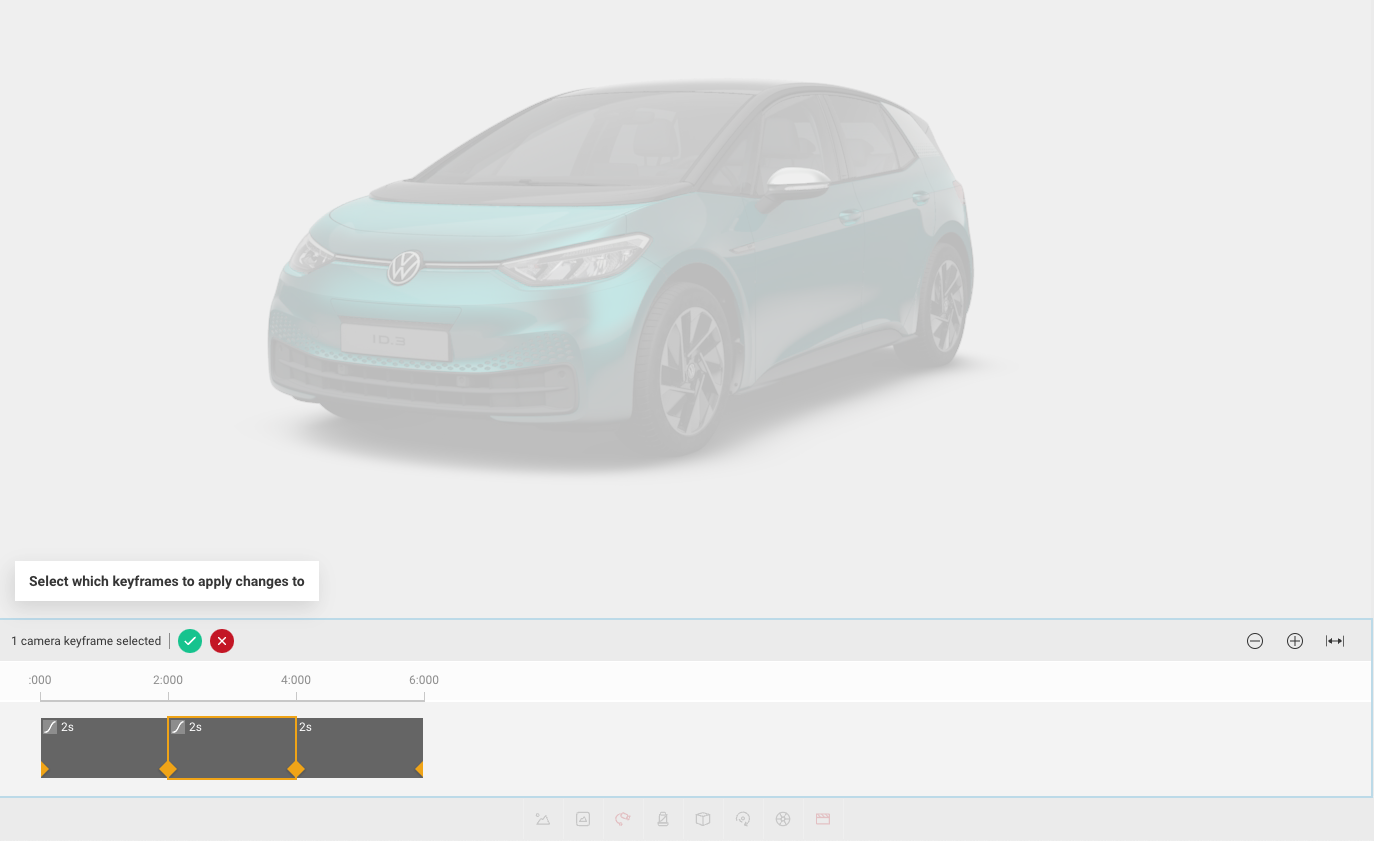
Task: Open the car seat interior tool
Action: tap(663, 819)
